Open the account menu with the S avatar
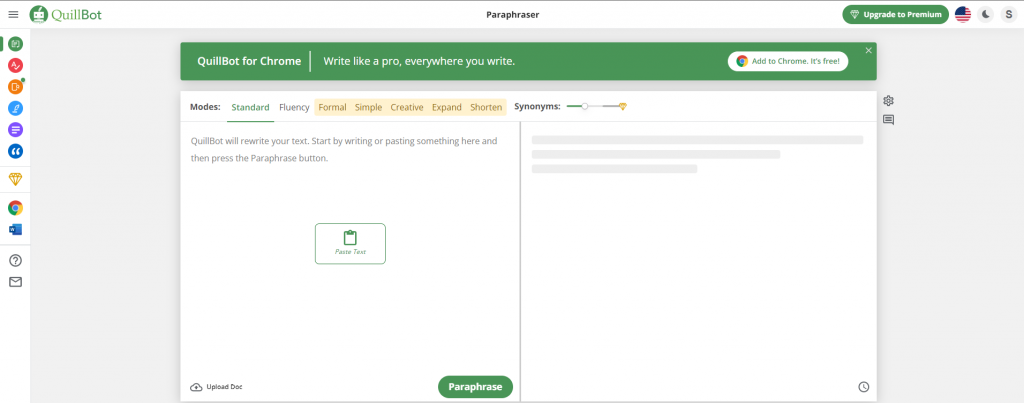 point(1008,14)
